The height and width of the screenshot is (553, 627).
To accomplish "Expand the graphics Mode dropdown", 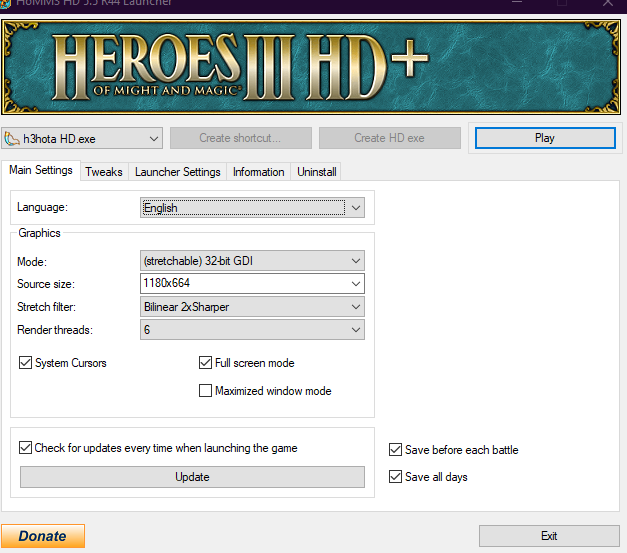I will coord(252,261).
